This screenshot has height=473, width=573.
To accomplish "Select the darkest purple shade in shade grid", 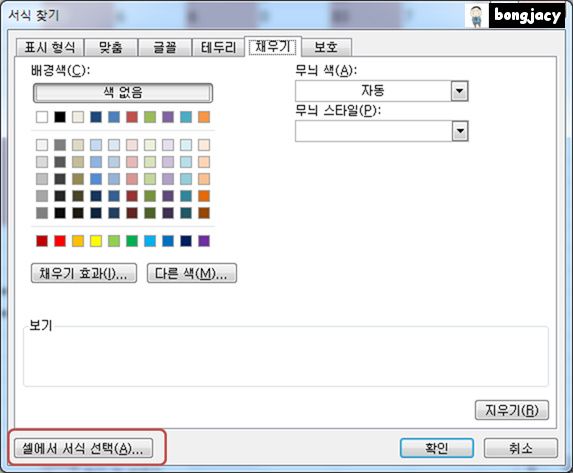I will click(168, 213).
